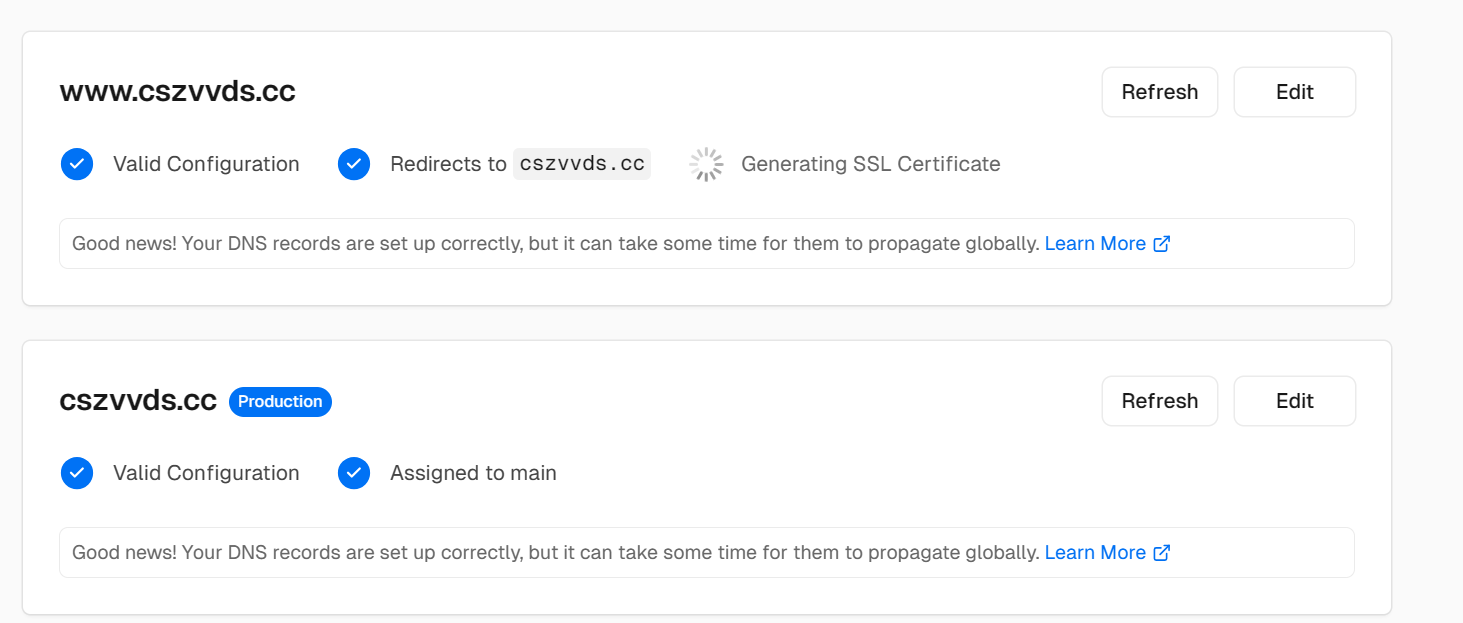Open Learn More link in Production domain card
Viewport: 1463px width, 623px height.
(x=1095, y=553)
